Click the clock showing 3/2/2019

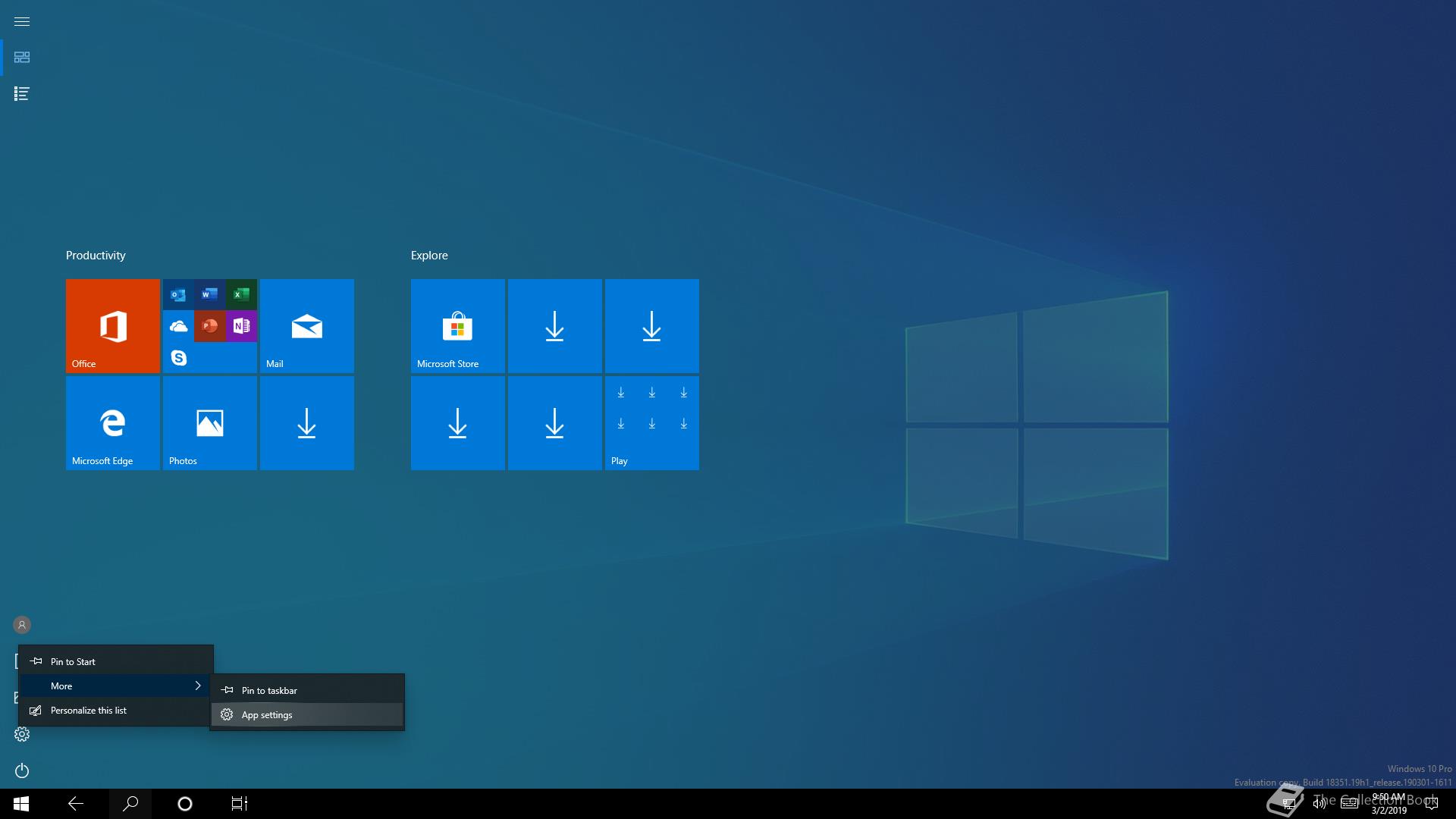[1389, 804]
